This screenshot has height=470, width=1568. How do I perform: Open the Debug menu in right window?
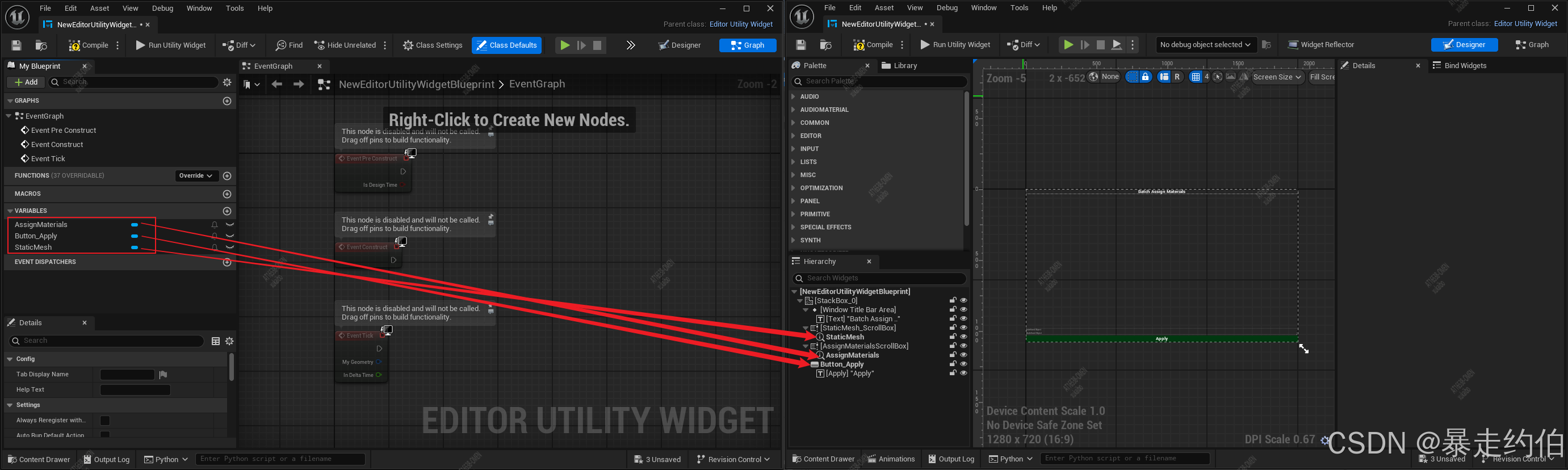[946, 8]
